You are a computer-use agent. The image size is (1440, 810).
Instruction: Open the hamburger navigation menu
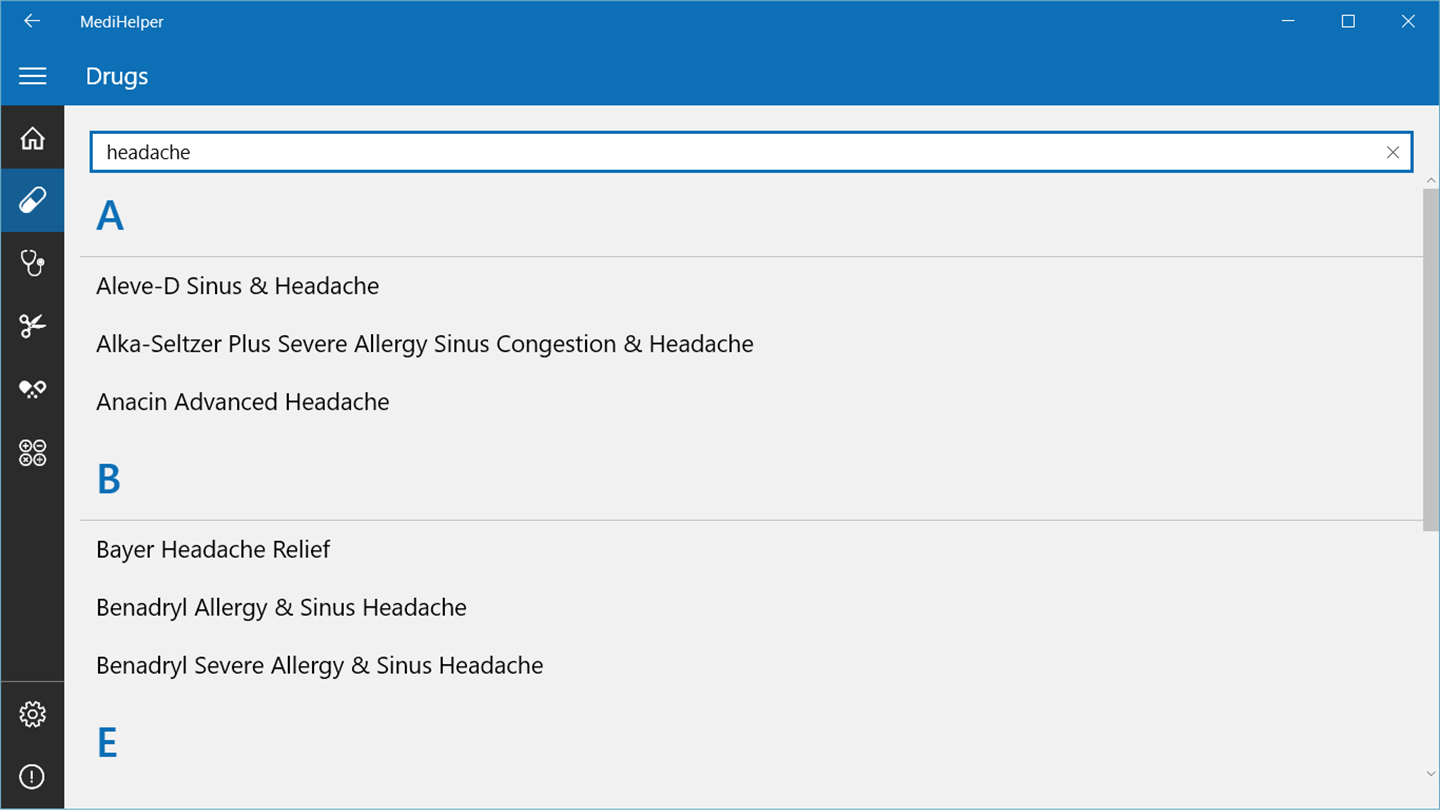point(32,76)
